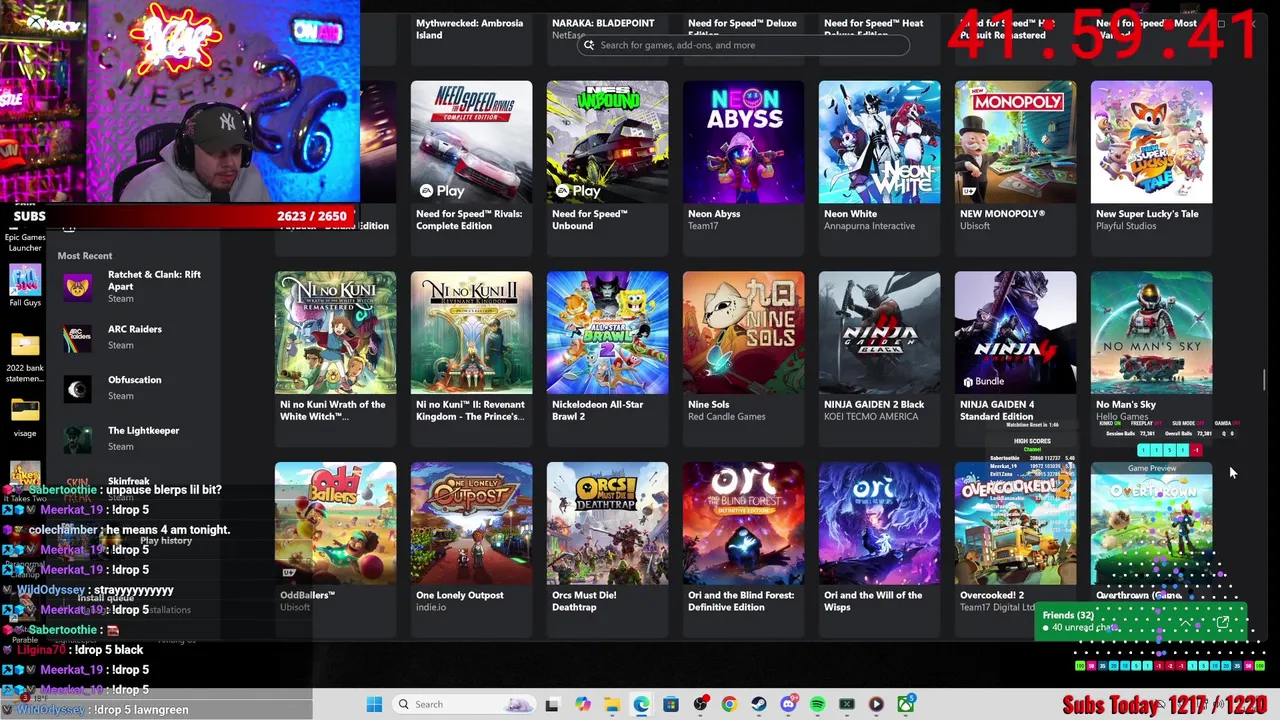Open Fall Guys desktop shortcut
The image size is (1280, 720).
tap(25, 284)
